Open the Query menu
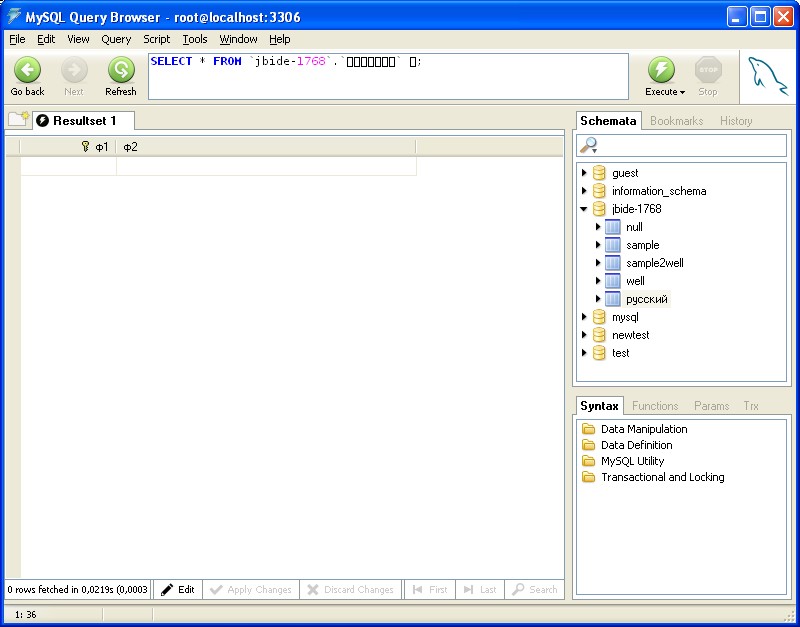 click(x=116, y=39)
